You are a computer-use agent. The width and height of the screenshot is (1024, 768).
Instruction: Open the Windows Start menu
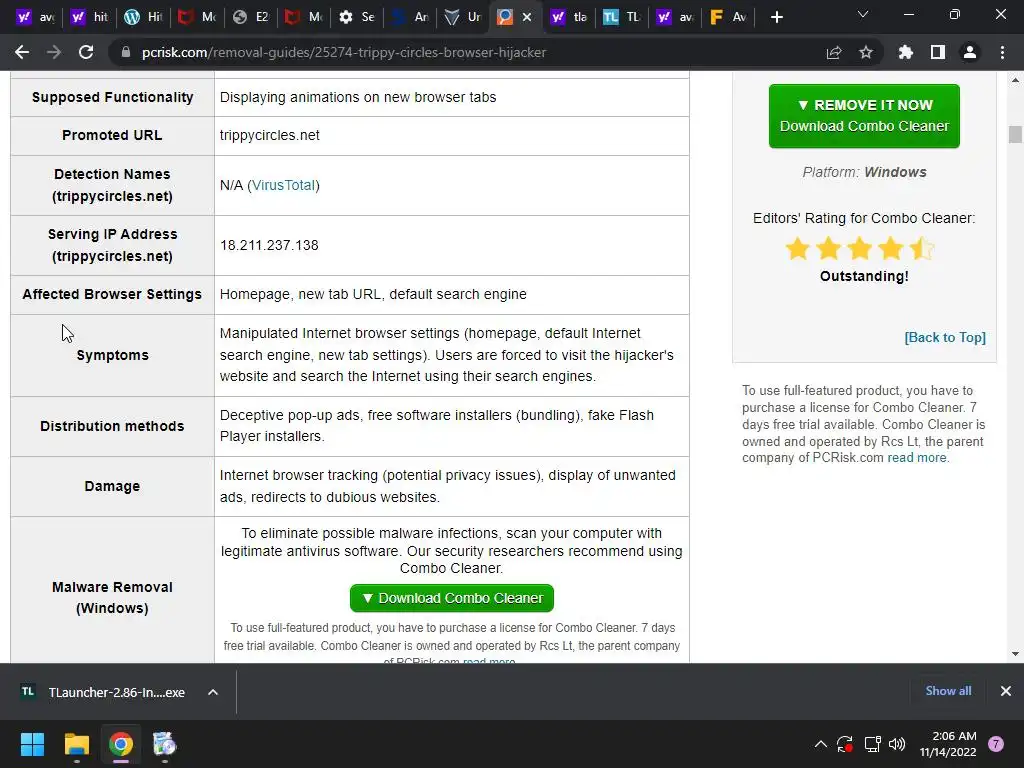(32, 744)
